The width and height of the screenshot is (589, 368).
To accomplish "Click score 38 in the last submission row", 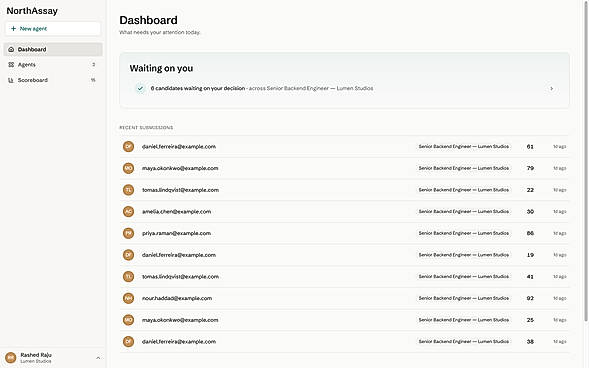I will [x=530, y=342].
